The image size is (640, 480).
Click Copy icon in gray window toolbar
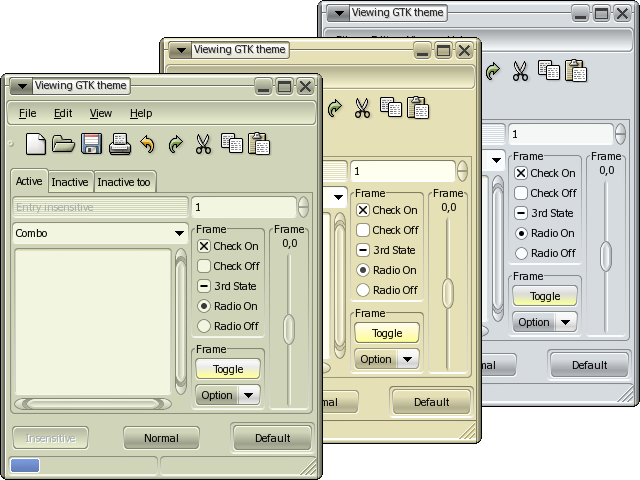point(549,70)
